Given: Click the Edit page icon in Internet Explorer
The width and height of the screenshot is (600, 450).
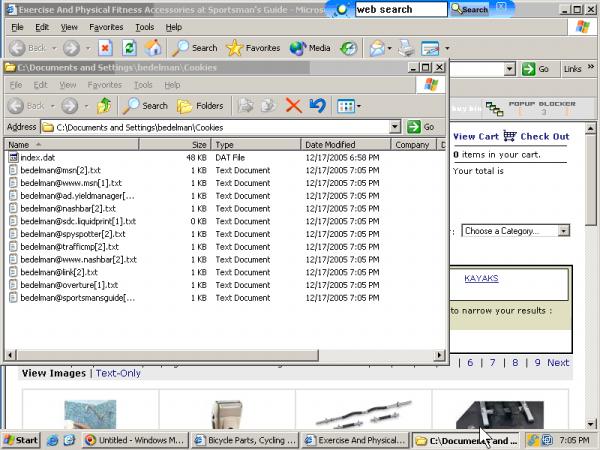Looking at the screenshot, I should (x=430, y=48).
